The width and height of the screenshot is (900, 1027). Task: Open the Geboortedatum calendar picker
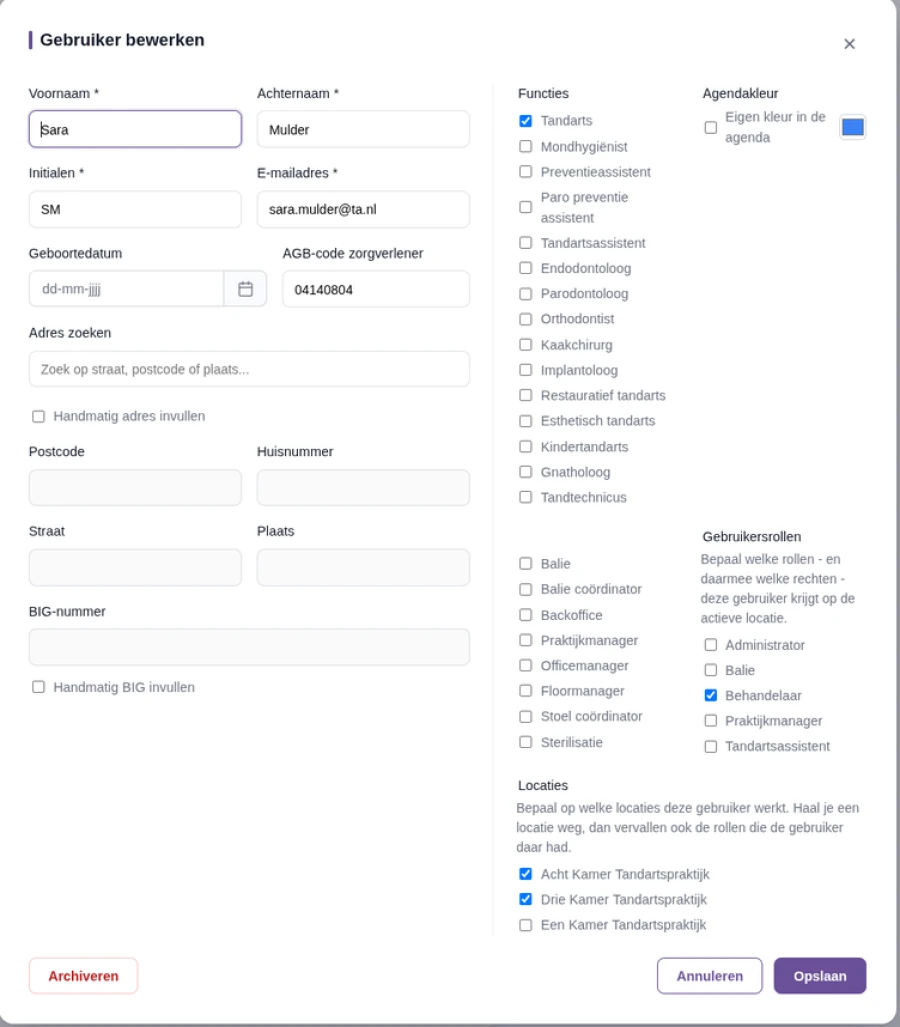[x=245, y=289]
